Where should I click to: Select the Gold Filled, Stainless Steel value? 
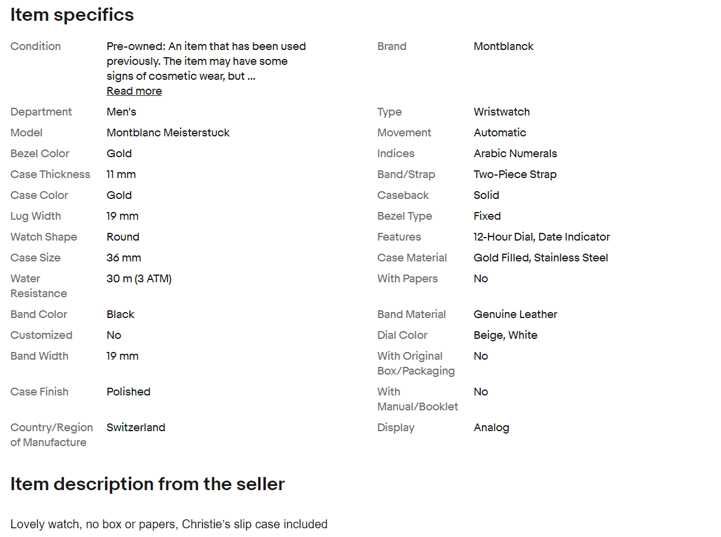(x=540, y=258)
